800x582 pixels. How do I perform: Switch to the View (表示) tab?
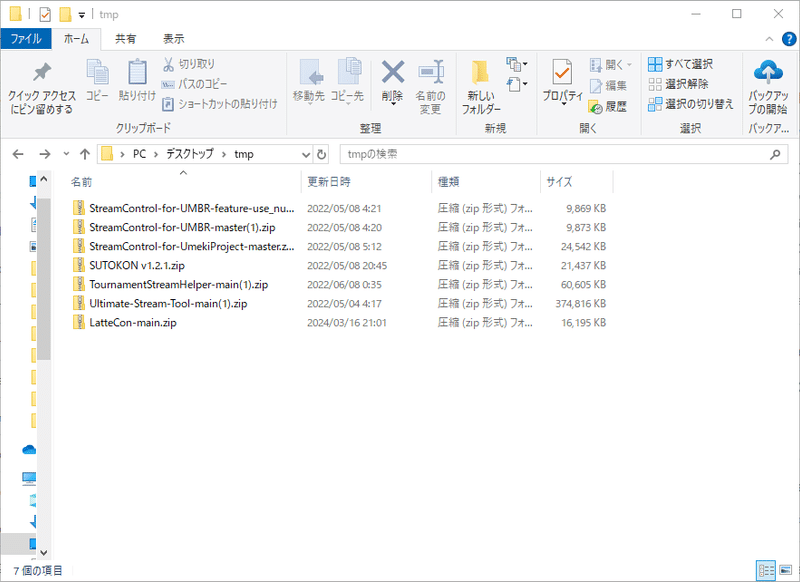(x=173, y=39)
